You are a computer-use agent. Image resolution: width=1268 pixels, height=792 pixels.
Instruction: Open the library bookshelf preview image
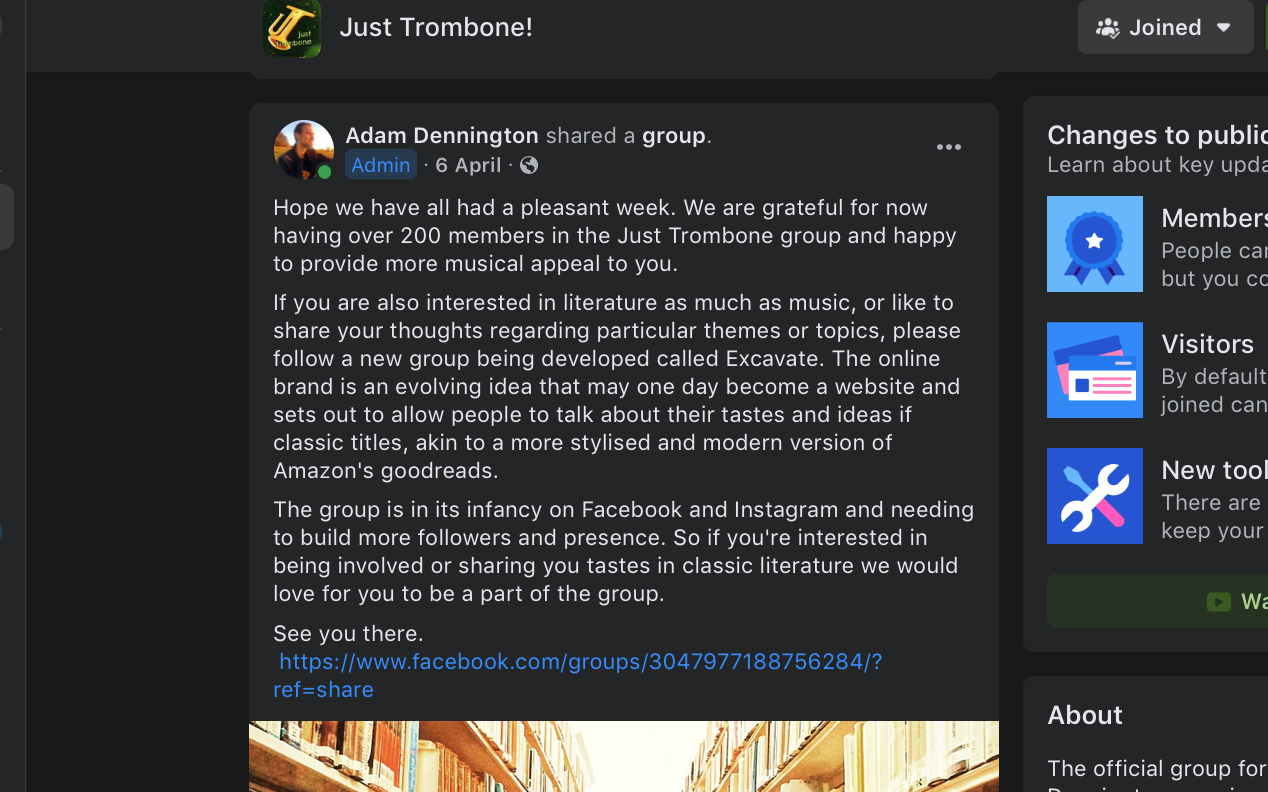[x=623, y=756]
